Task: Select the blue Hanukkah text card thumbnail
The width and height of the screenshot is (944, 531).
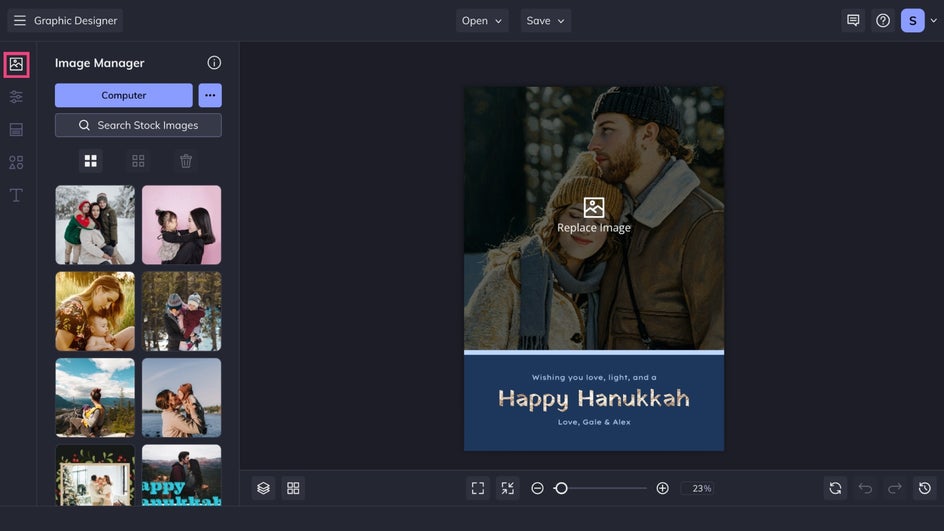Action: tap(181, 476)
